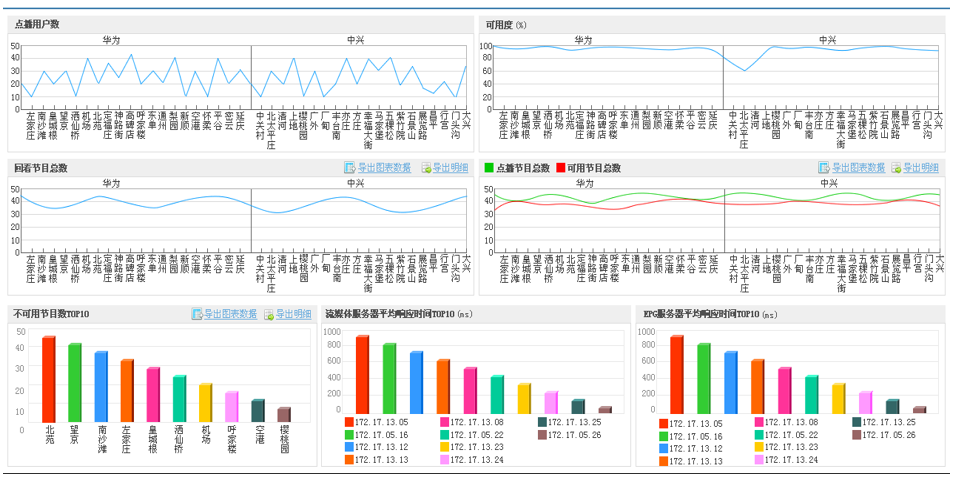This screenshot has width=955, height=492.
Task: Click tallest red bar in 流媒体服务器 chart
Action: (x=362, y=374)
